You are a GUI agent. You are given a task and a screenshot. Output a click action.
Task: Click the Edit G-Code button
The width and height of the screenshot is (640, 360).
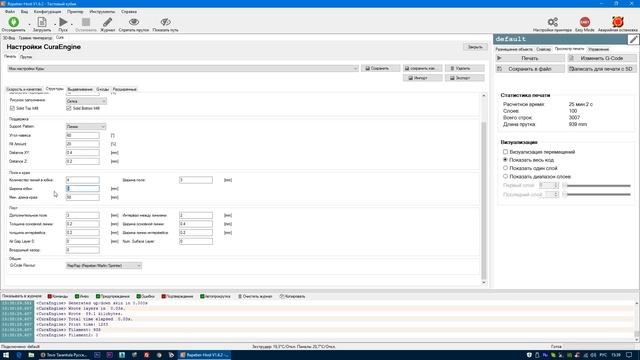point(602,58)
